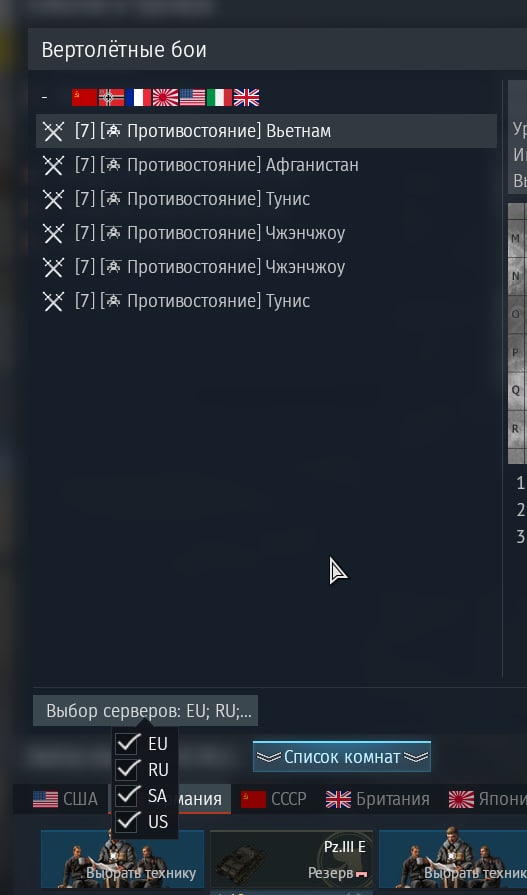527x895 pixels.
Task: Open the Выбор серверов dropdown
Action: 146,711
